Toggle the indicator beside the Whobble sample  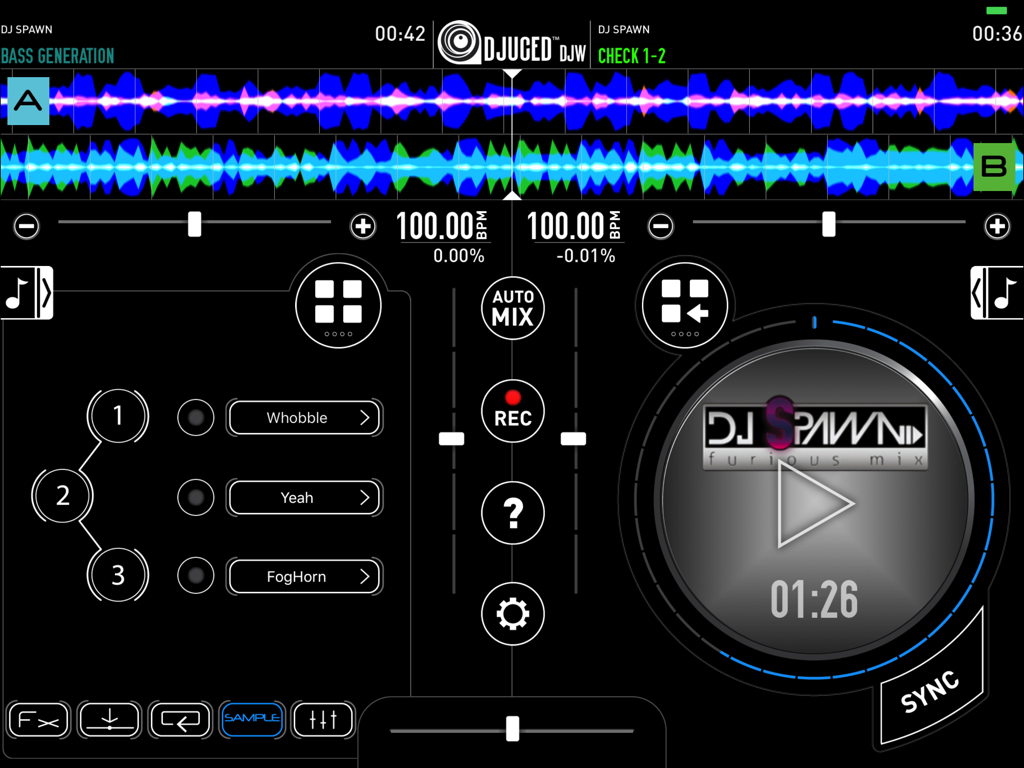pos(195,418)
